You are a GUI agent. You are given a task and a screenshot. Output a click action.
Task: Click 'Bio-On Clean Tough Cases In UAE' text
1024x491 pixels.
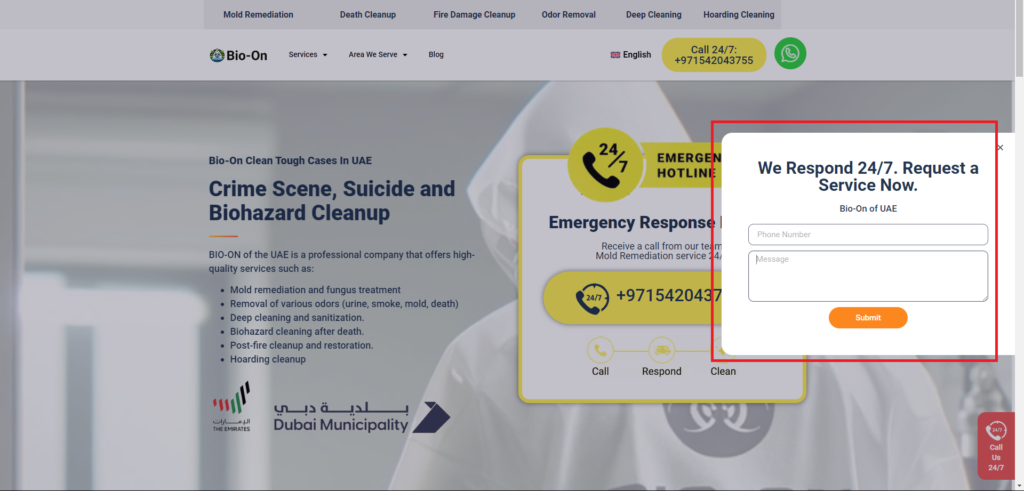pos(291,161)
